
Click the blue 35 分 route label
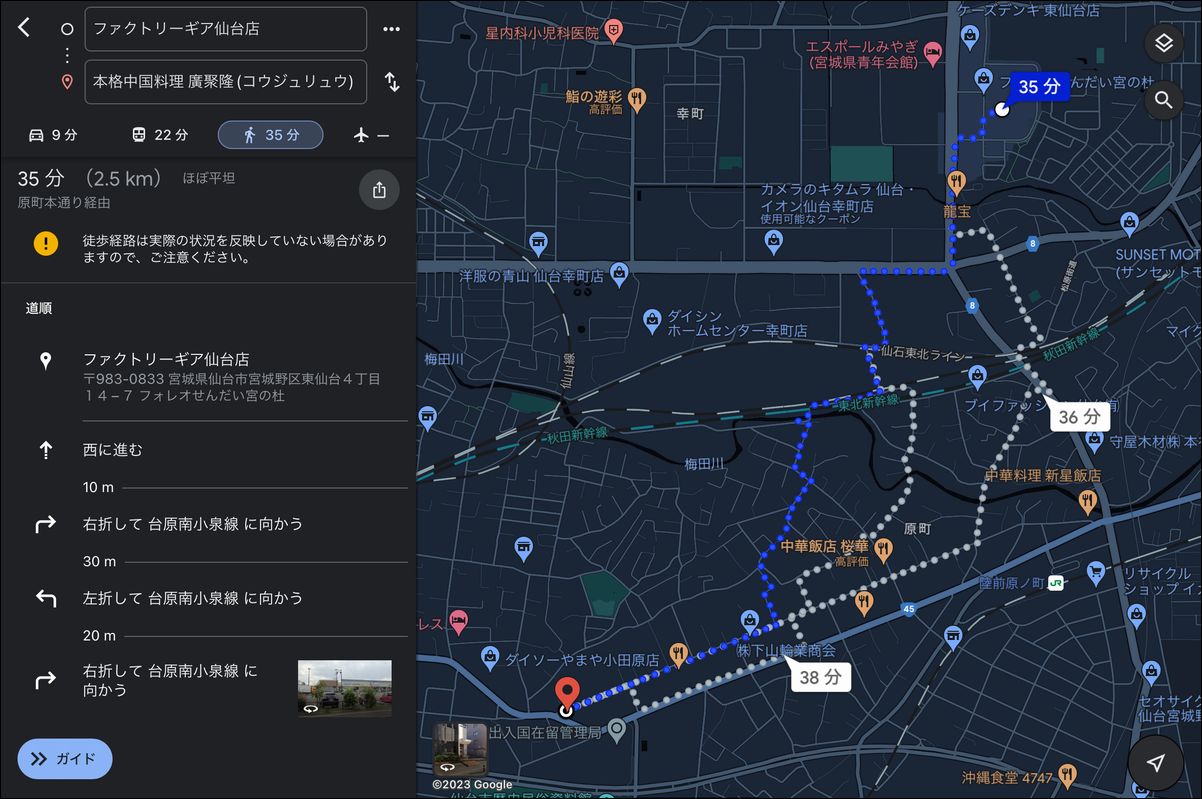1039,87
